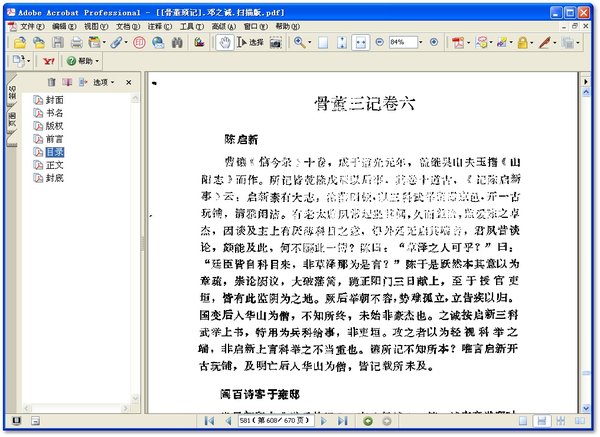Select the 封面 bookmark

(x=54, y=100)
